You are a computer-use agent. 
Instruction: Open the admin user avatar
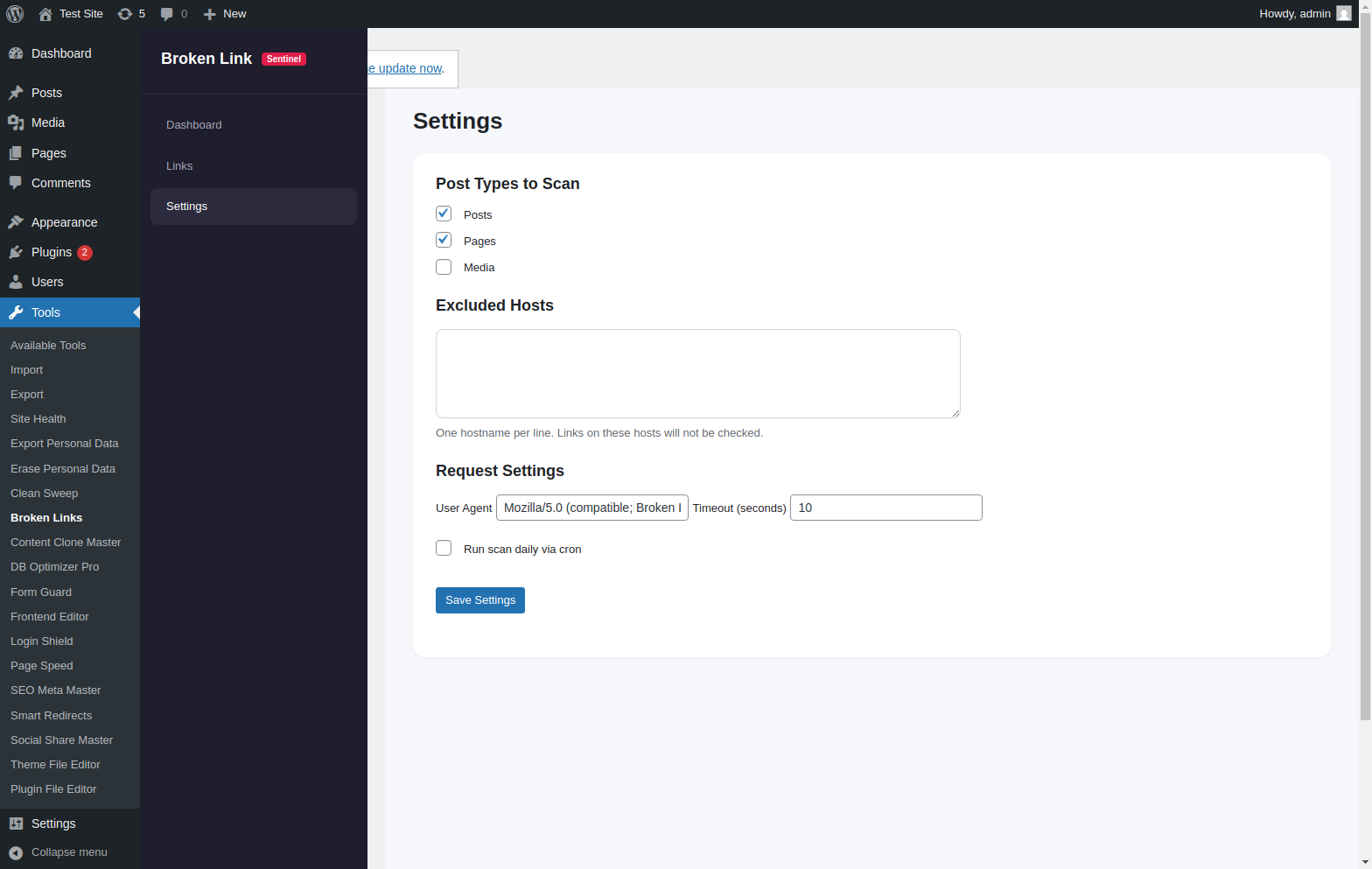pos(1344,14)
